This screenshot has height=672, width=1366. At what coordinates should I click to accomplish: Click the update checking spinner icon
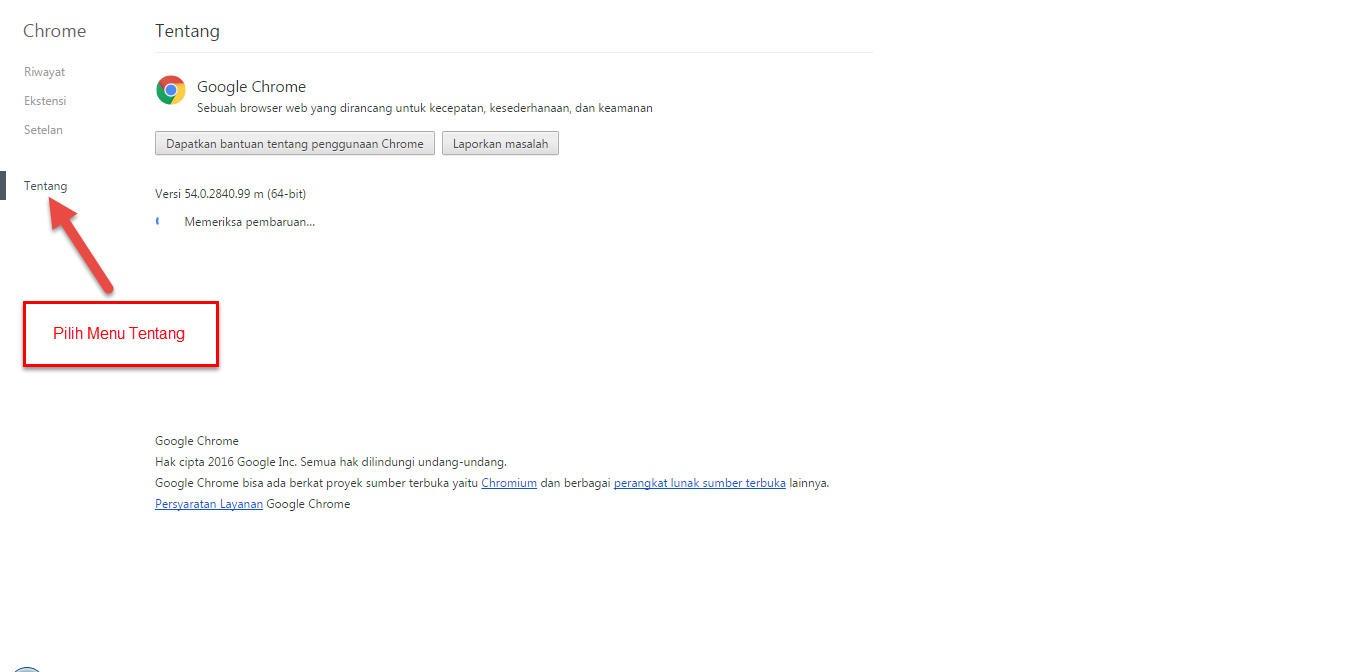tap(158, 221)
